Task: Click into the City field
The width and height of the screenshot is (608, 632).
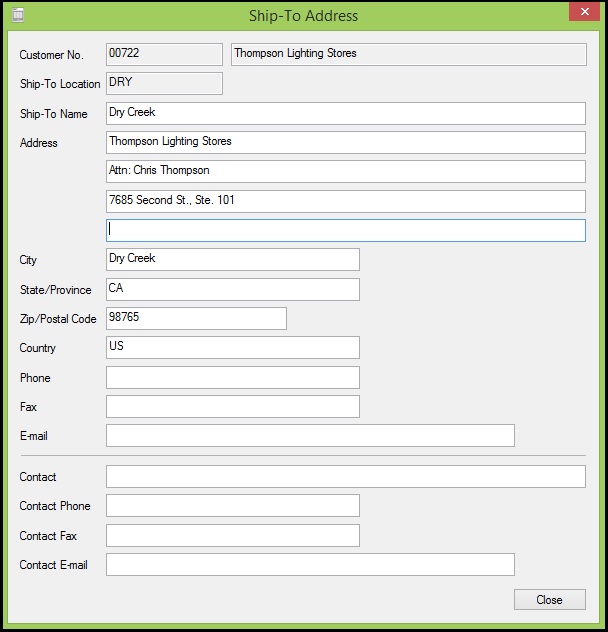Action: point(232,259)
